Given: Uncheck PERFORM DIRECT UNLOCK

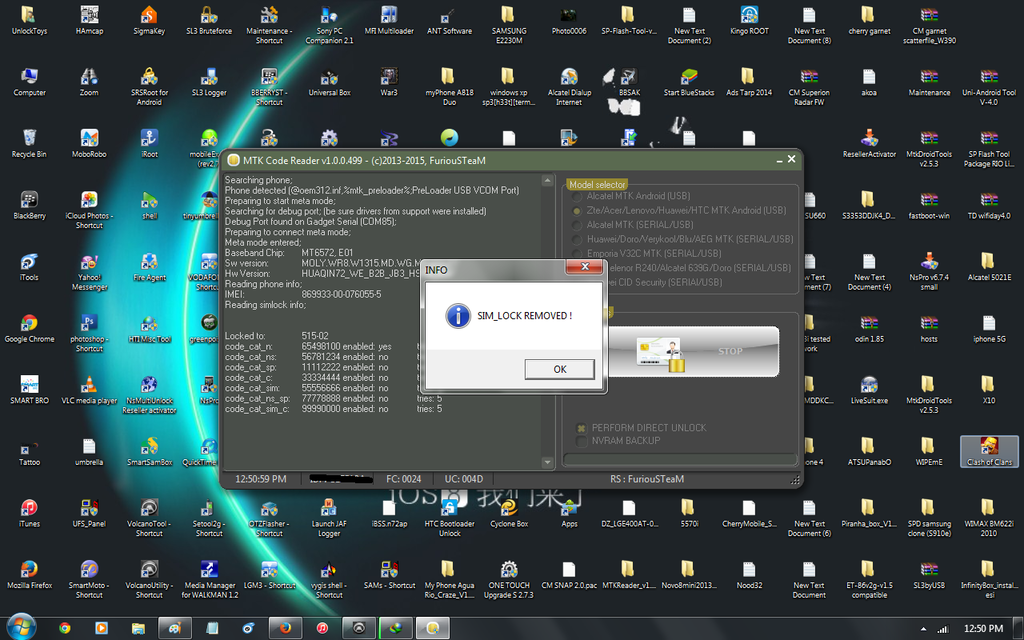Looking at the screenshot, I should coord(580,427).
